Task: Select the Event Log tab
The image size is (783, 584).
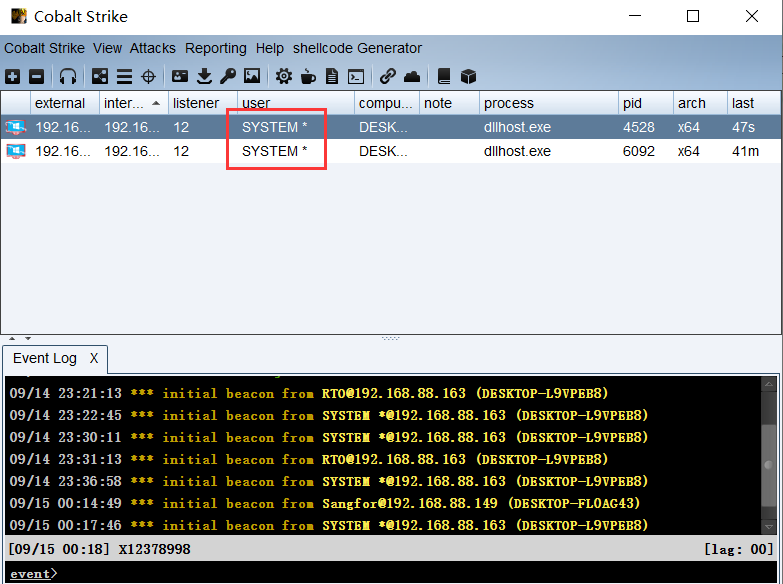Action: pos(45,358)
